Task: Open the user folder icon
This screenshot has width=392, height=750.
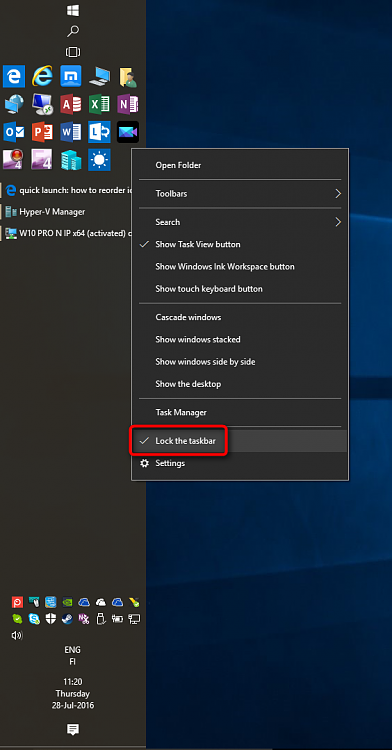Action: (128, 76)
